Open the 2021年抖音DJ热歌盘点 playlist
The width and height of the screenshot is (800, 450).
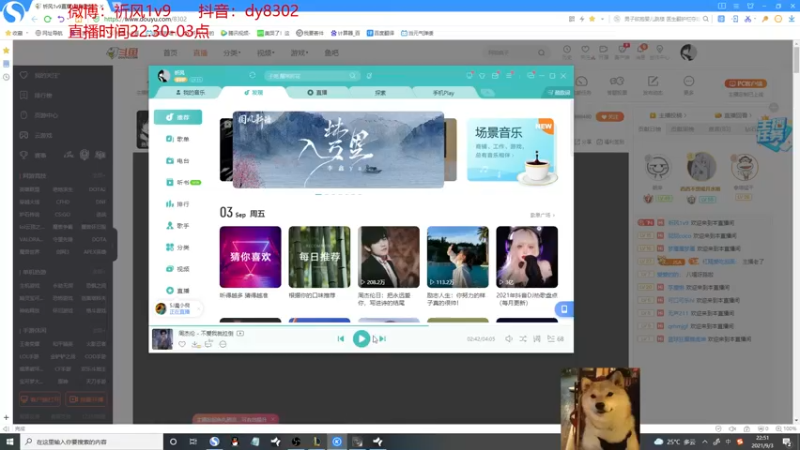point(527,257)
